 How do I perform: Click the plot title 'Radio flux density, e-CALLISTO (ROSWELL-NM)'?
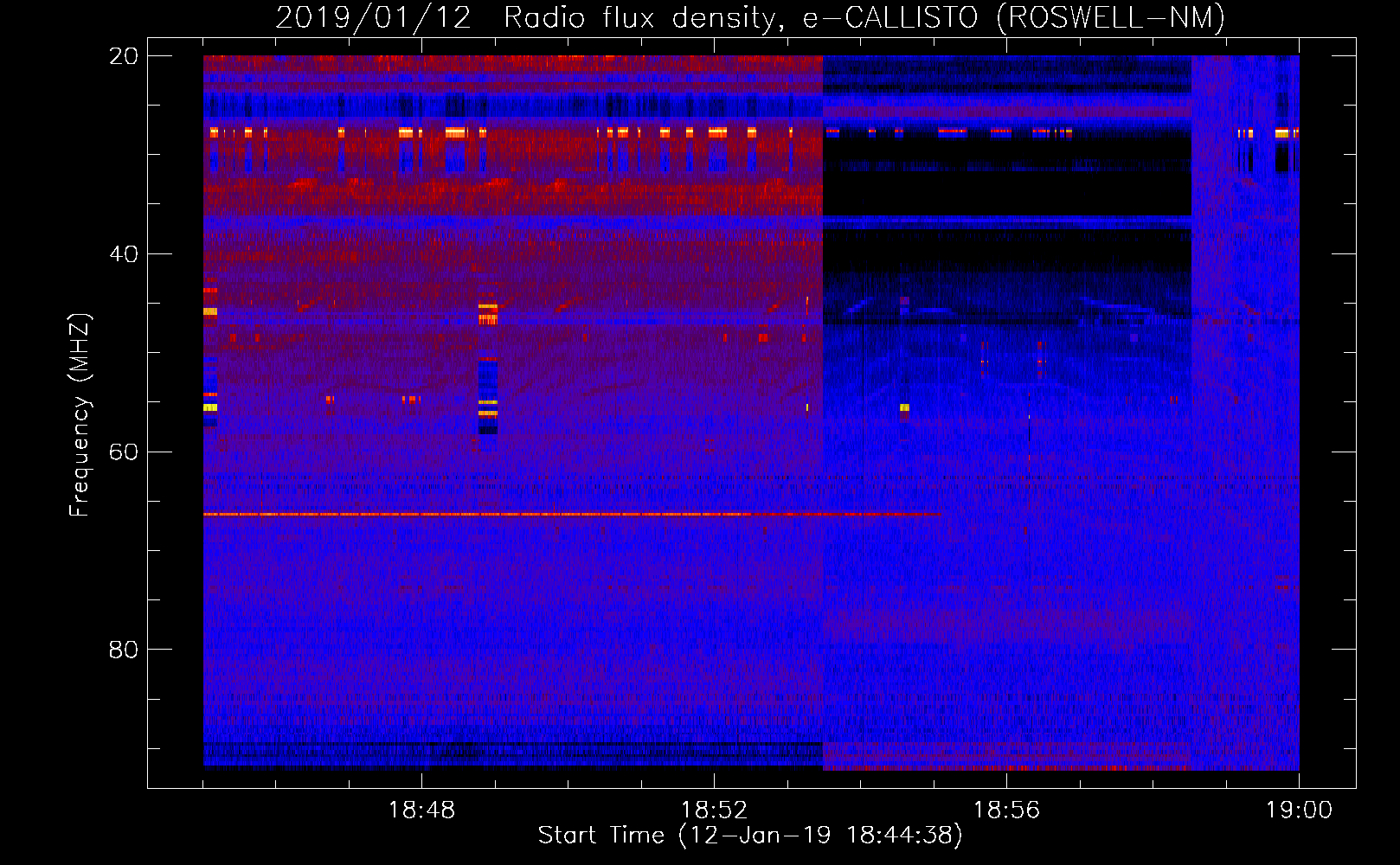(x=864, y=17)
